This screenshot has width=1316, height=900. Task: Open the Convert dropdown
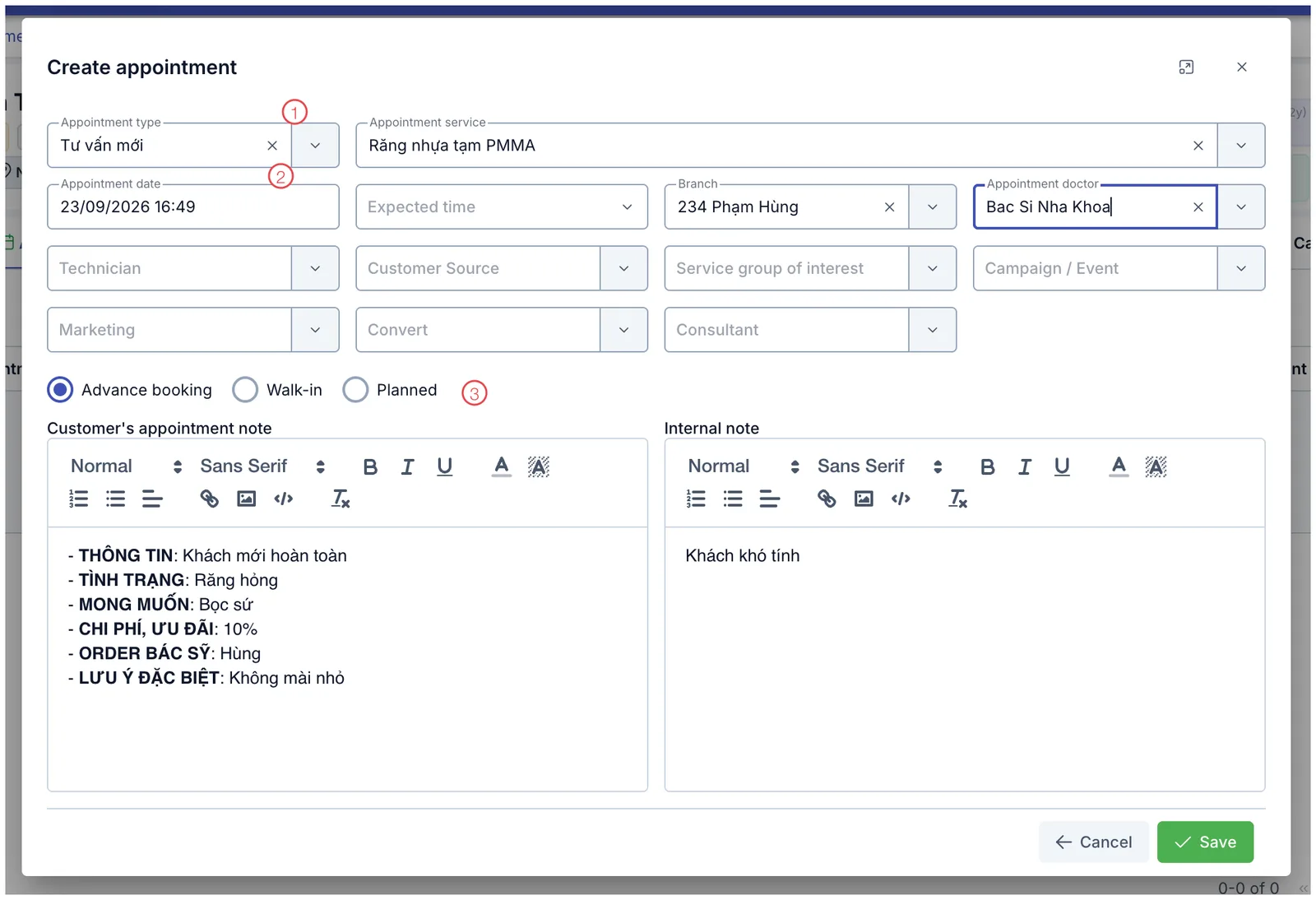[623, 330]
